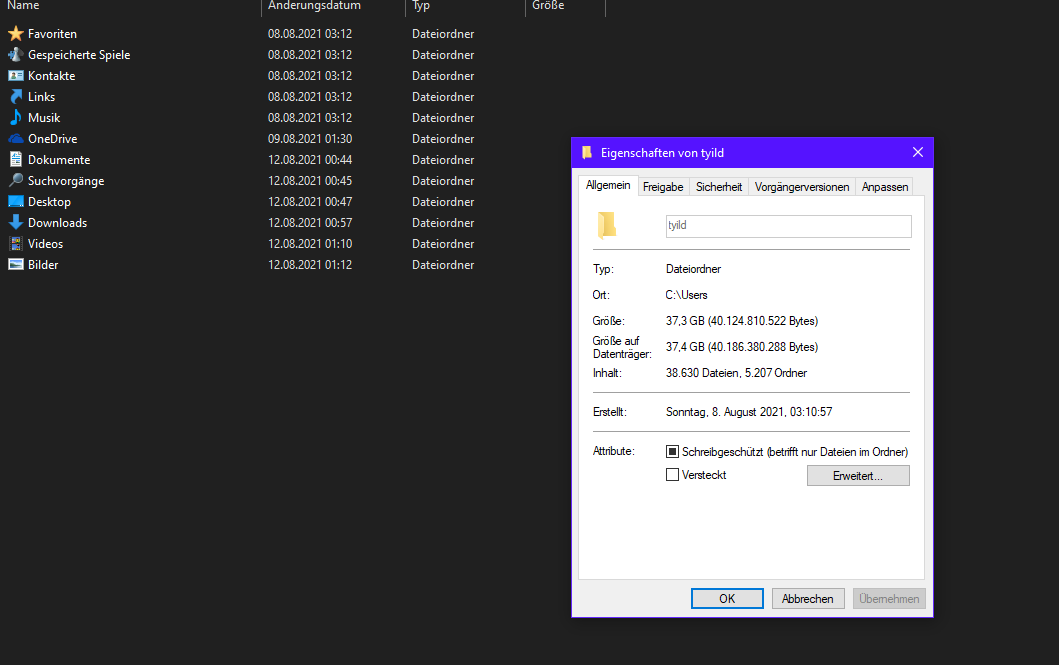1059x665 pixels.
Task: Click the size on disk value 37,4 GB
Action: pyautogui.click(x=742, y=347)
